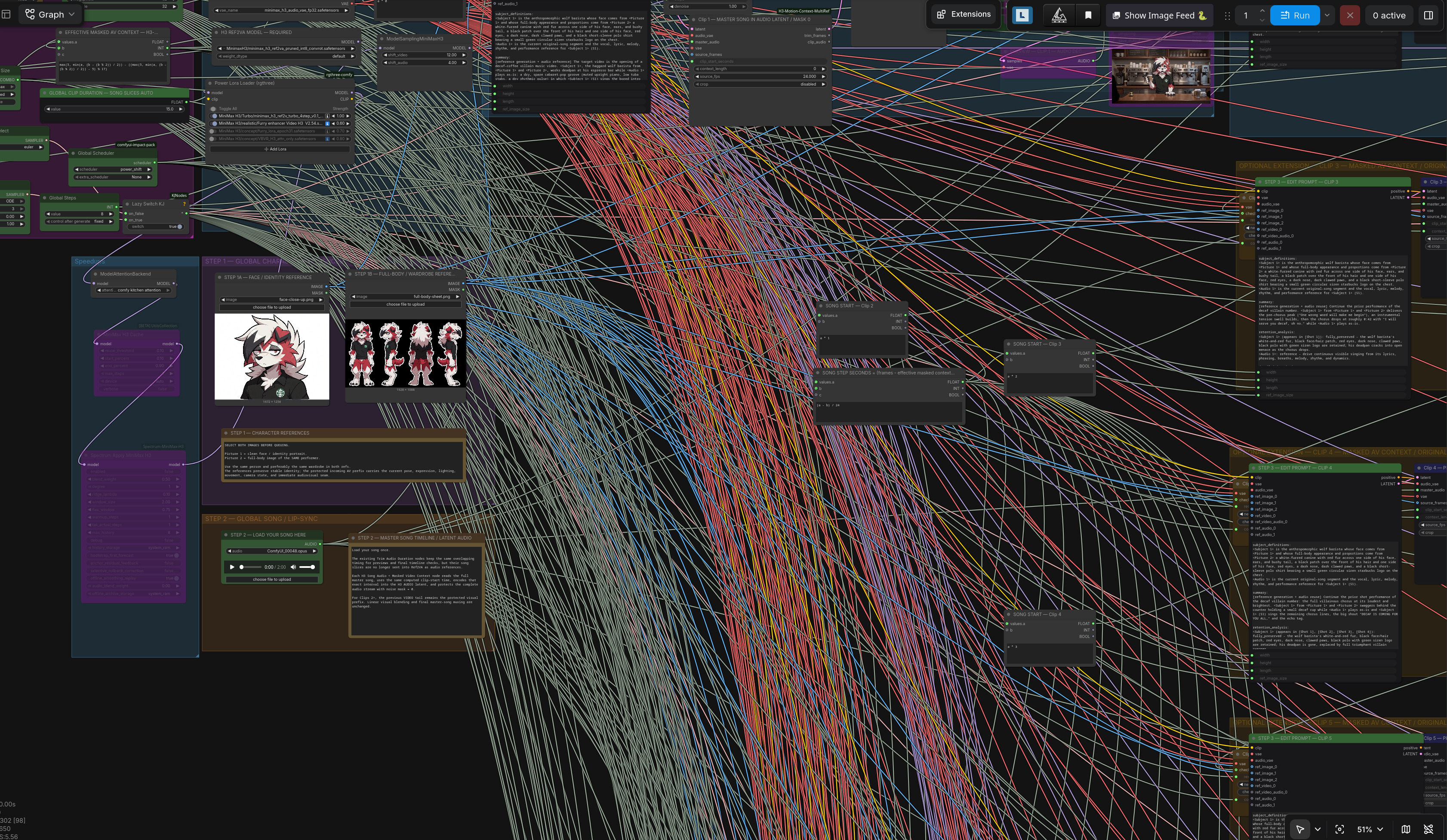Toggle the right side panel icon
This screenshot has width=1447, height=840.
coord(1429,15)
